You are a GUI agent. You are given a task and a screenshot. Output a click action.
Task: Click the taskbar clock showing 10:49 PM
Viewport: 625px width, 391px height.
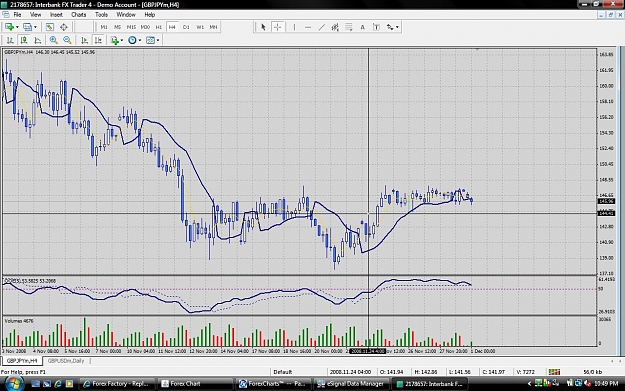point(606,384)
